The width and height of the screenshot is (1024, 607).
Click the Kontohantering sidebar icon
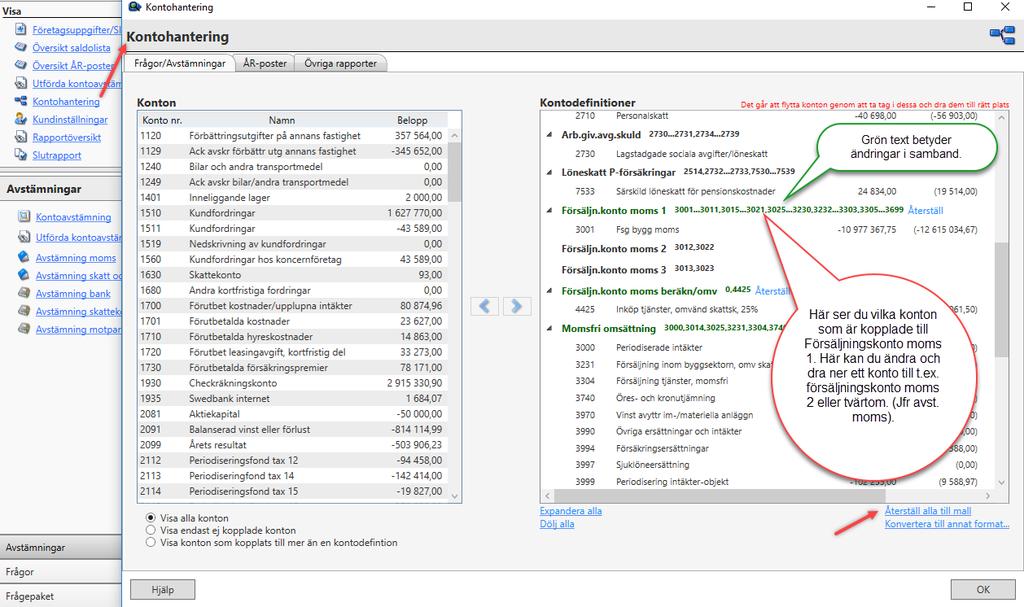point(21,101)
